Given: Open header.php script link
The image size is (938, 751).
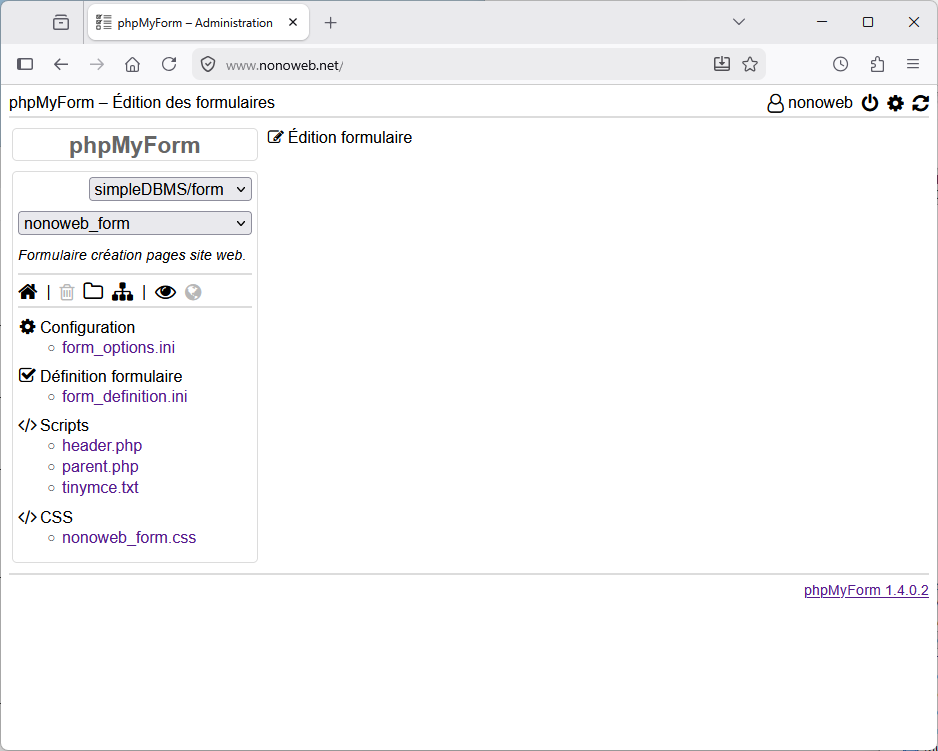Looking at the screenshot, I should pos(102,446).
